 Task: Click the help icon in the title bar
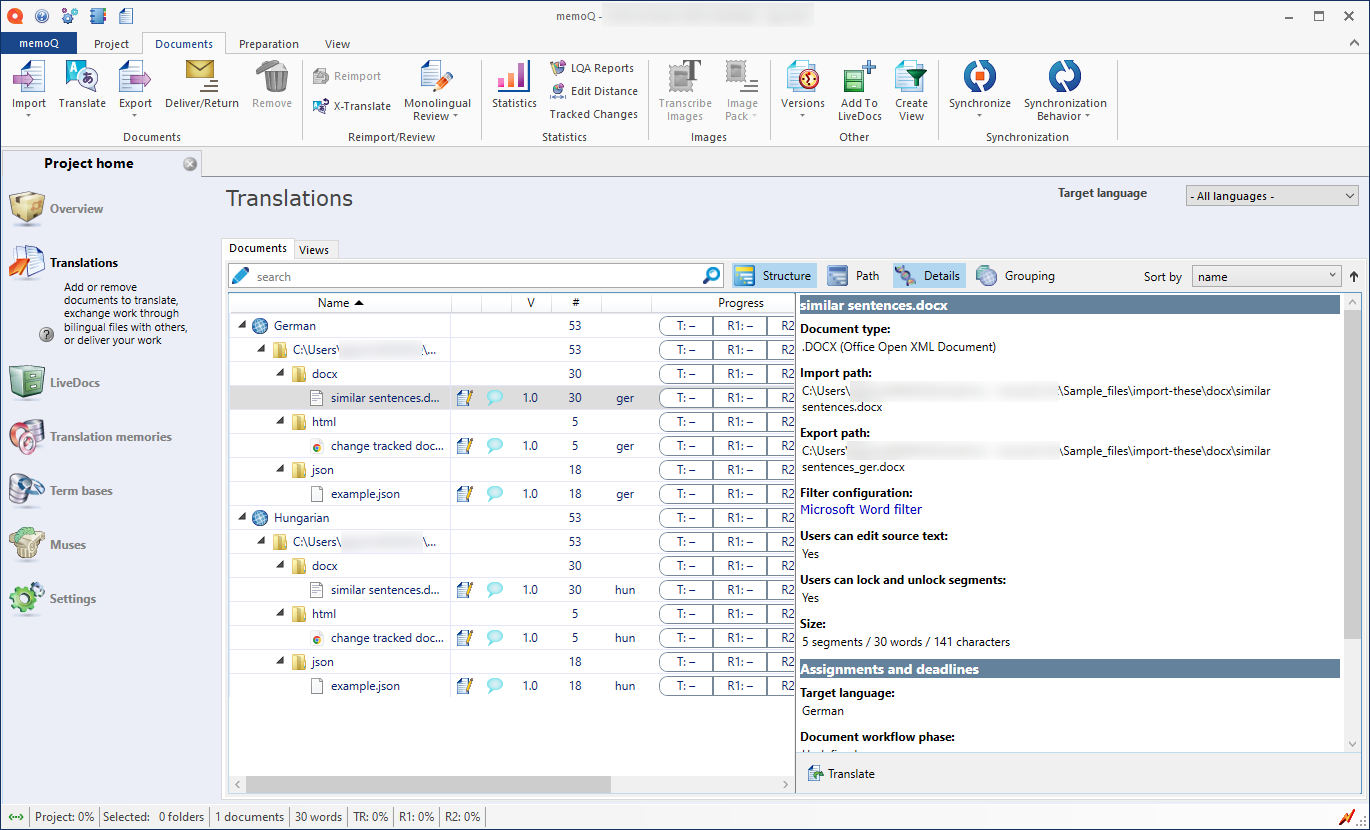coord(41,16)
